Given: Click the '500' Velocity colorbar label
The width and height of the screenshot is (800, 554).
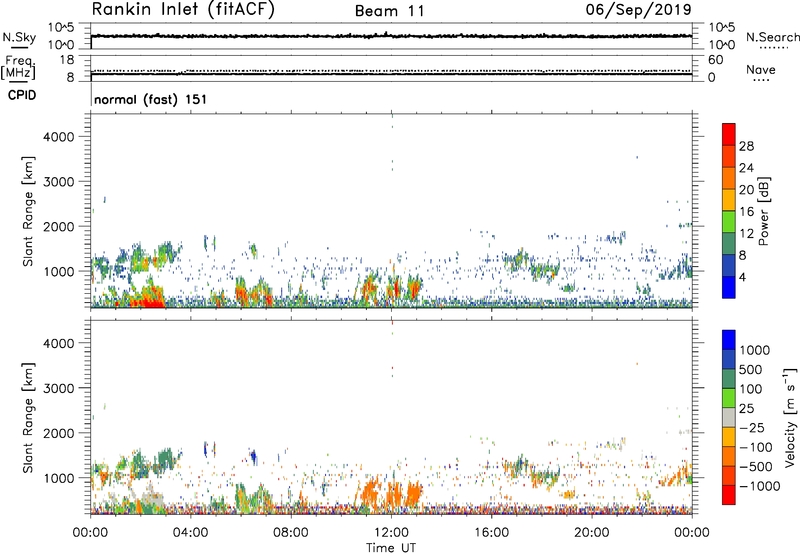Looking at the screenshot, I should click(x=751, y=370).
